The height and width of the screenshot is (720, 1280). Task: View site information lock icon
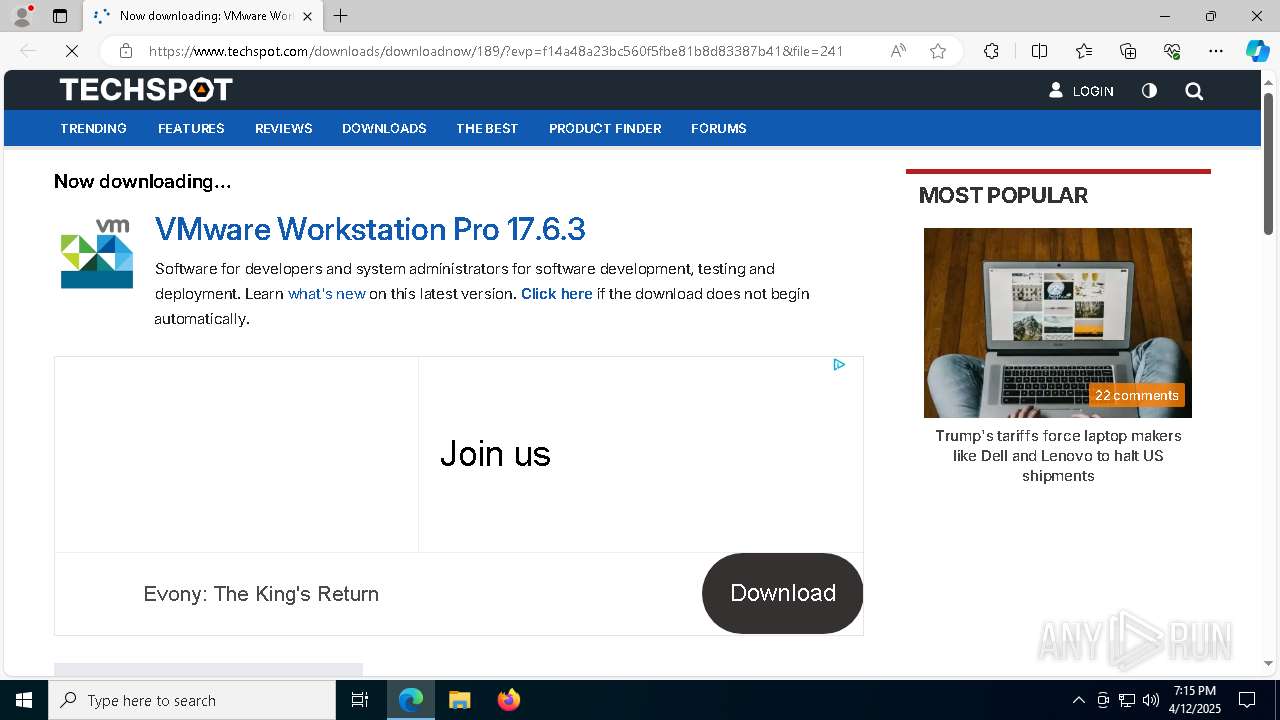click(x=125, y=51)
